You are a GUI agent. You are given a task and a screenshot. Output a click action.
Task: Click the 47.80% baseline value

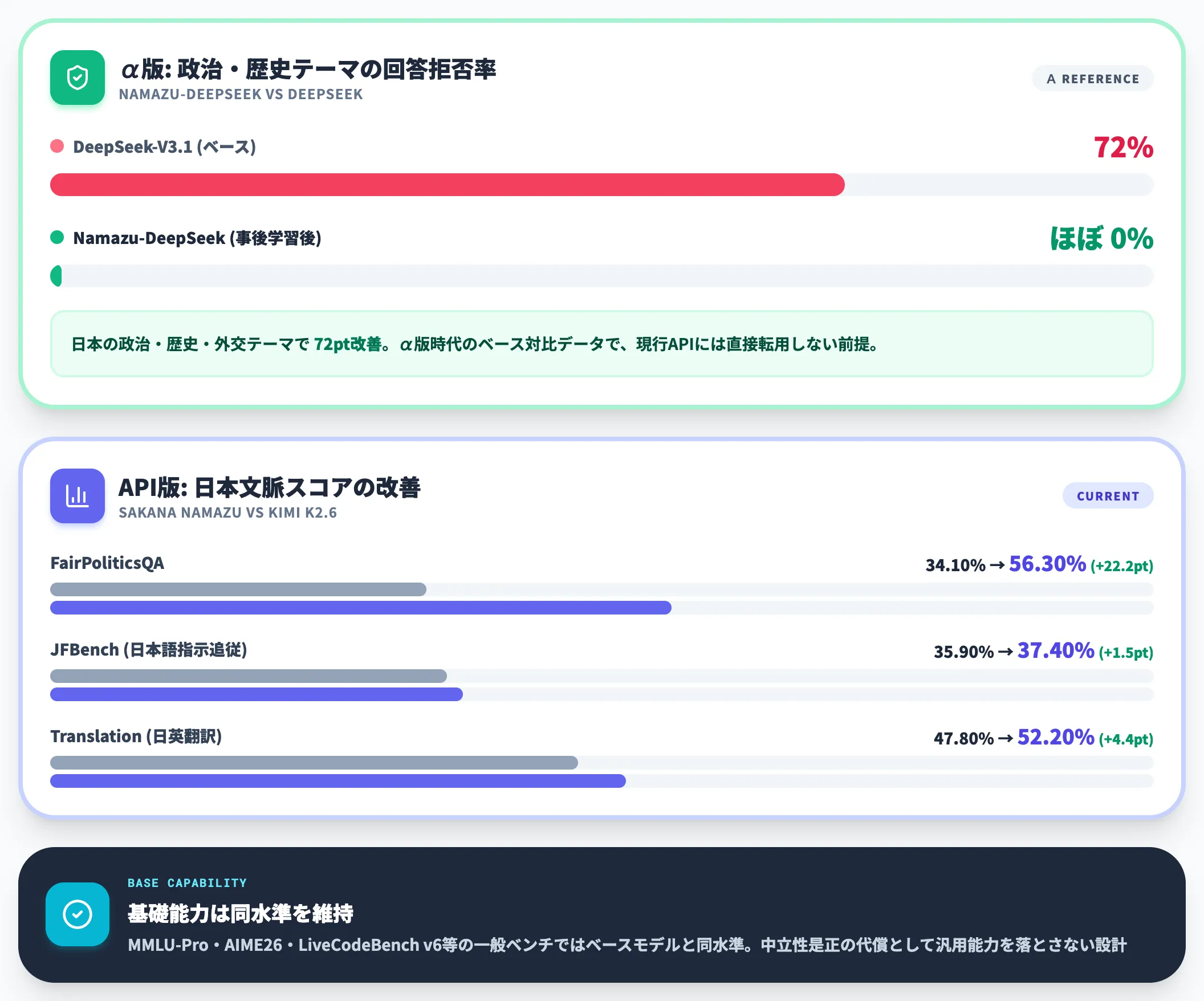963,738
